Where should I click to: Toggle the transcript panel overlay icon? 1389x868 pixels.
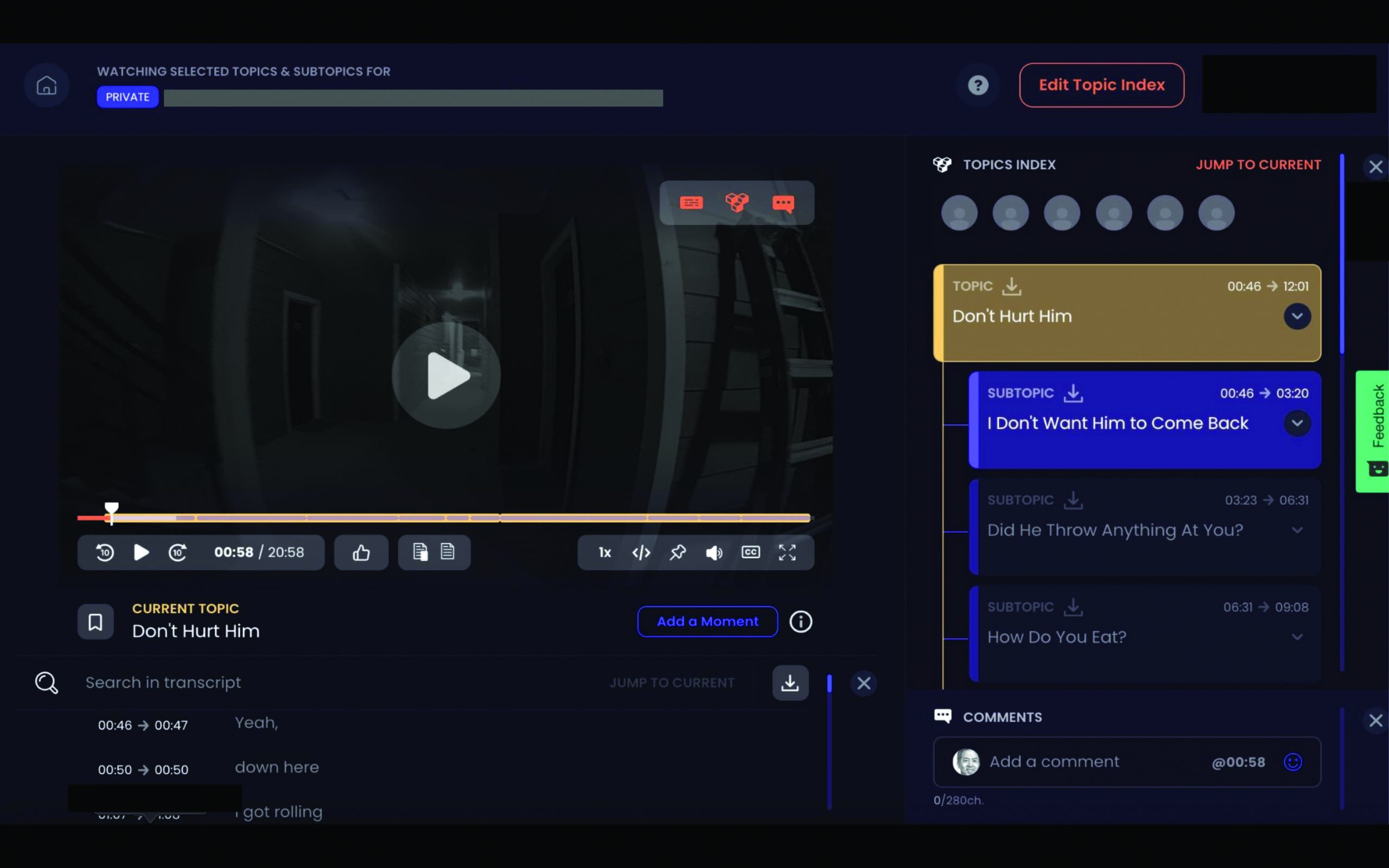(691, 203)
